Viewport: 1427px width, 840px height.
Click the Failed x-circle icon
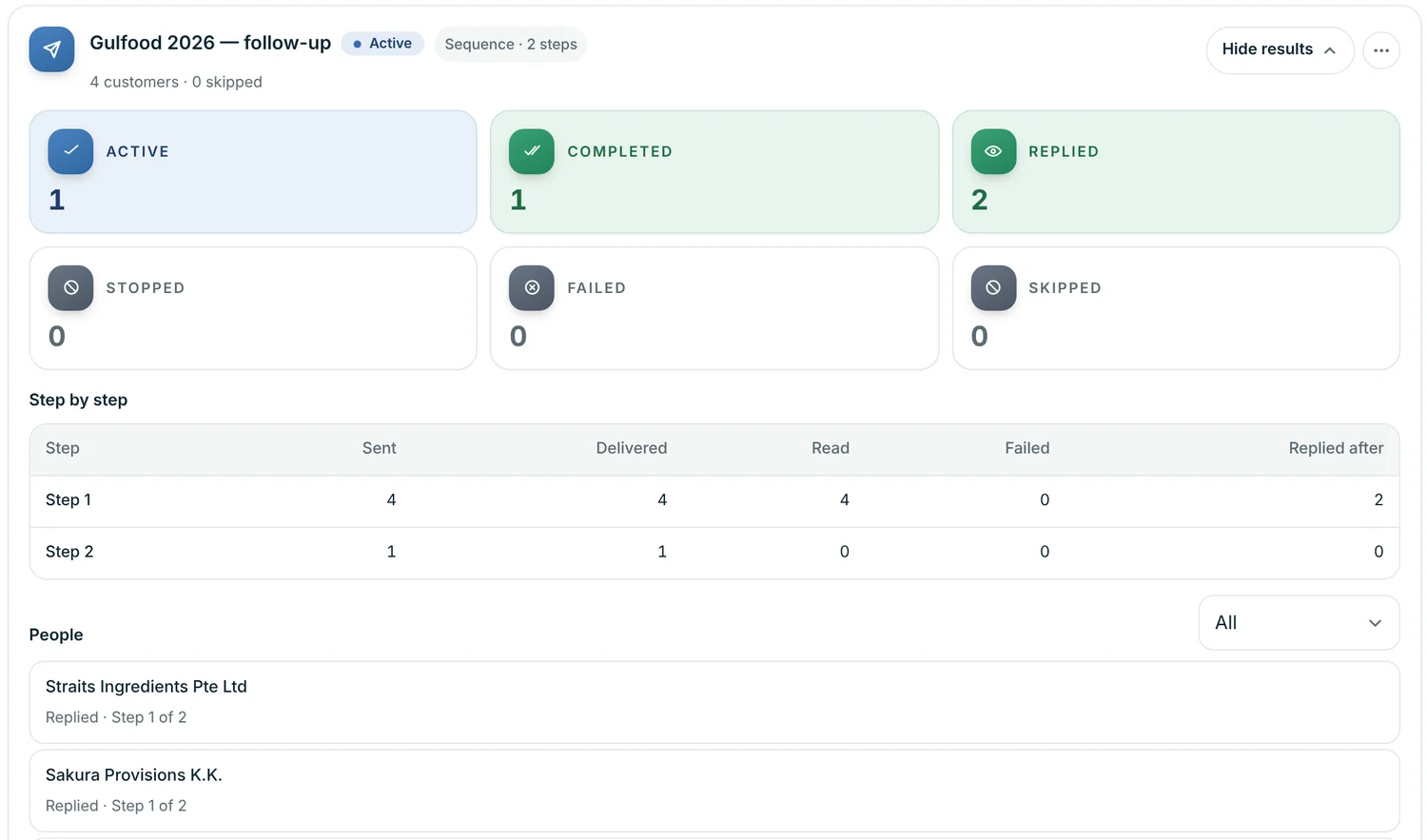(532, 288)
